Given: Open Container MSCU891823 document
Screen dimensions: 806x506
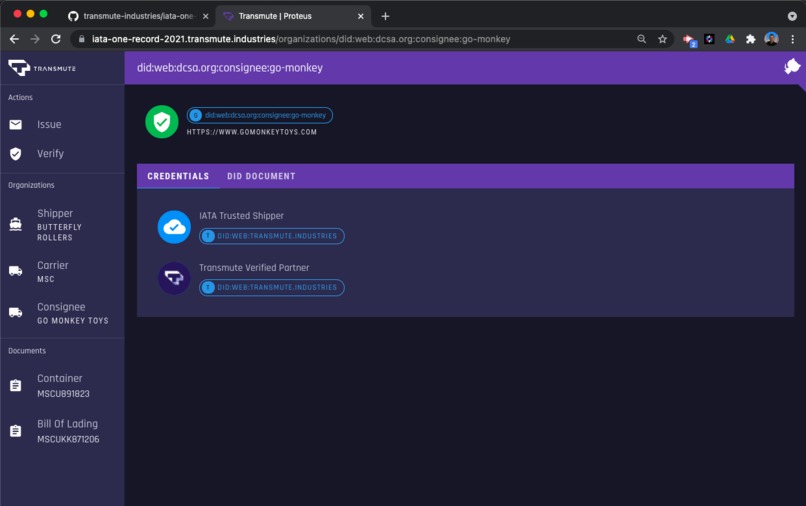Looking at the screenshot, I should [62, 386].
